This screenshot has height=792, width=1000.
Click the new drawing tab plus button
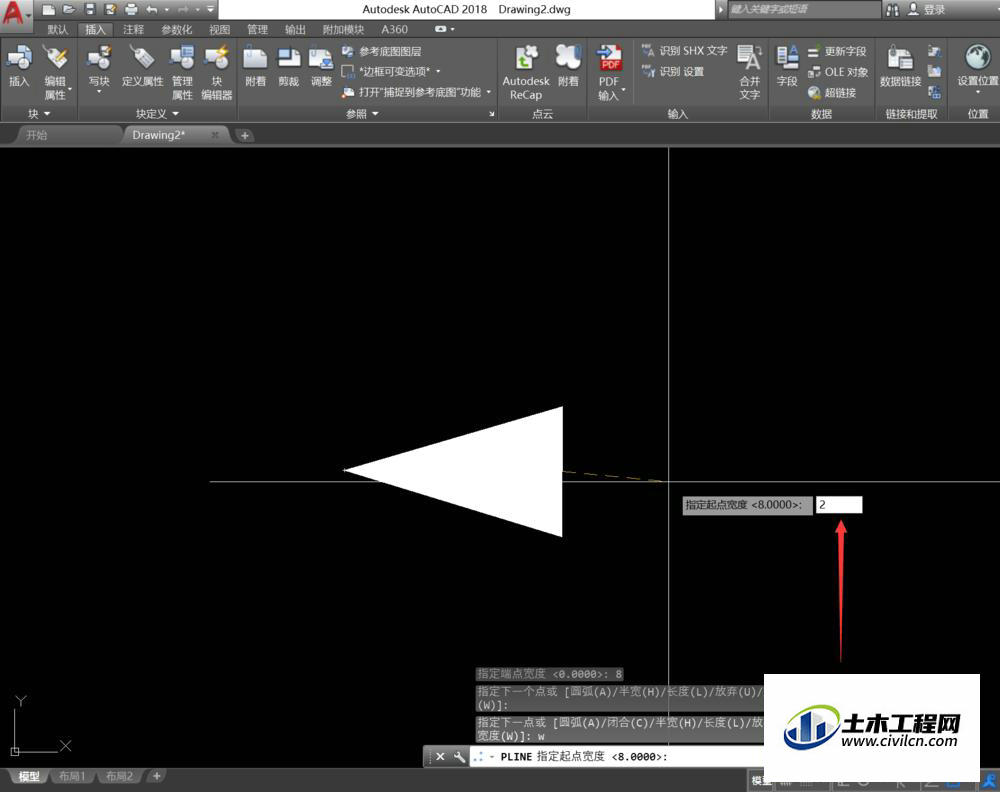click(244, 135)
